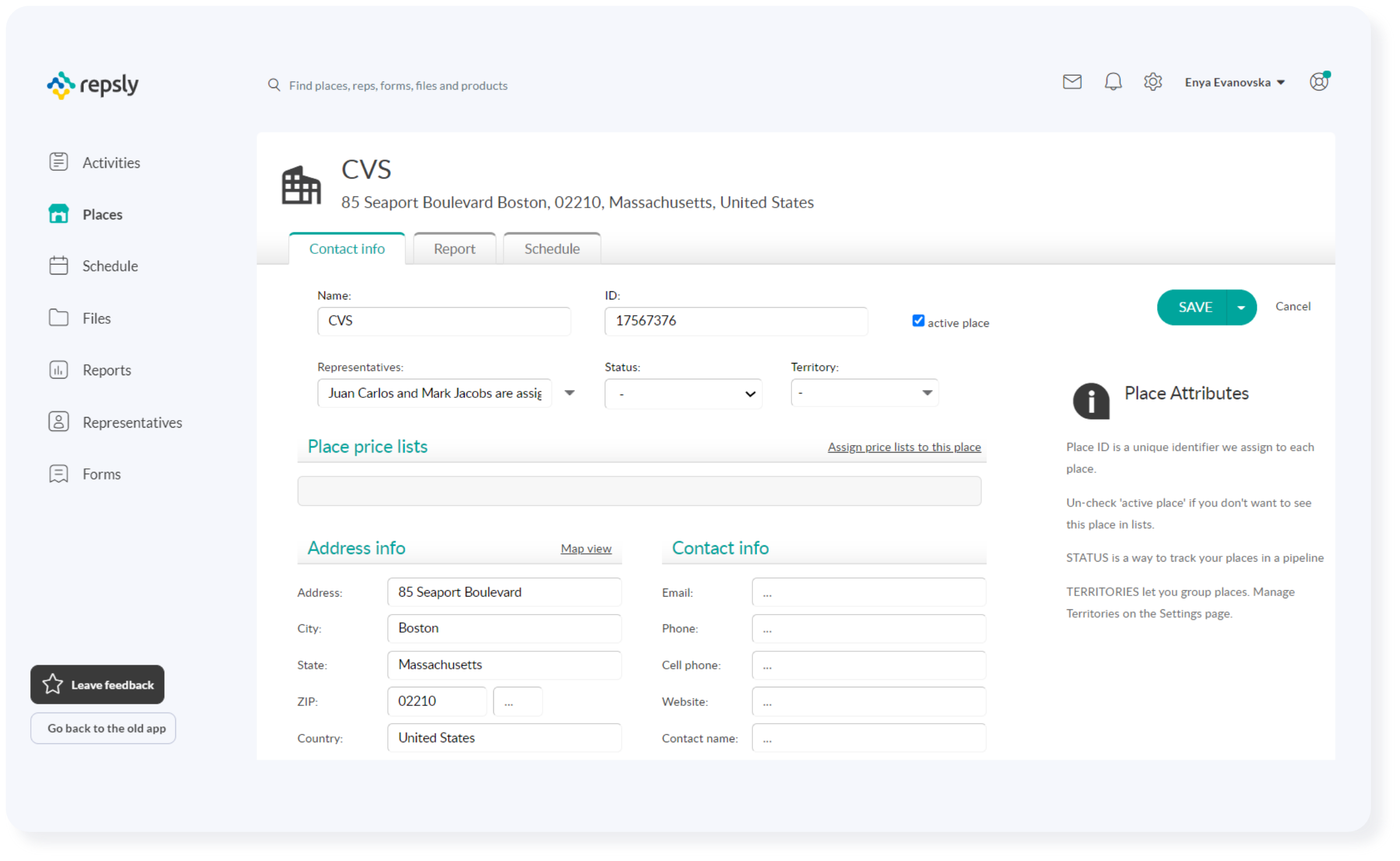Open the Activities section
This screenshot has height=861, width=1400.
pos(111,163)
